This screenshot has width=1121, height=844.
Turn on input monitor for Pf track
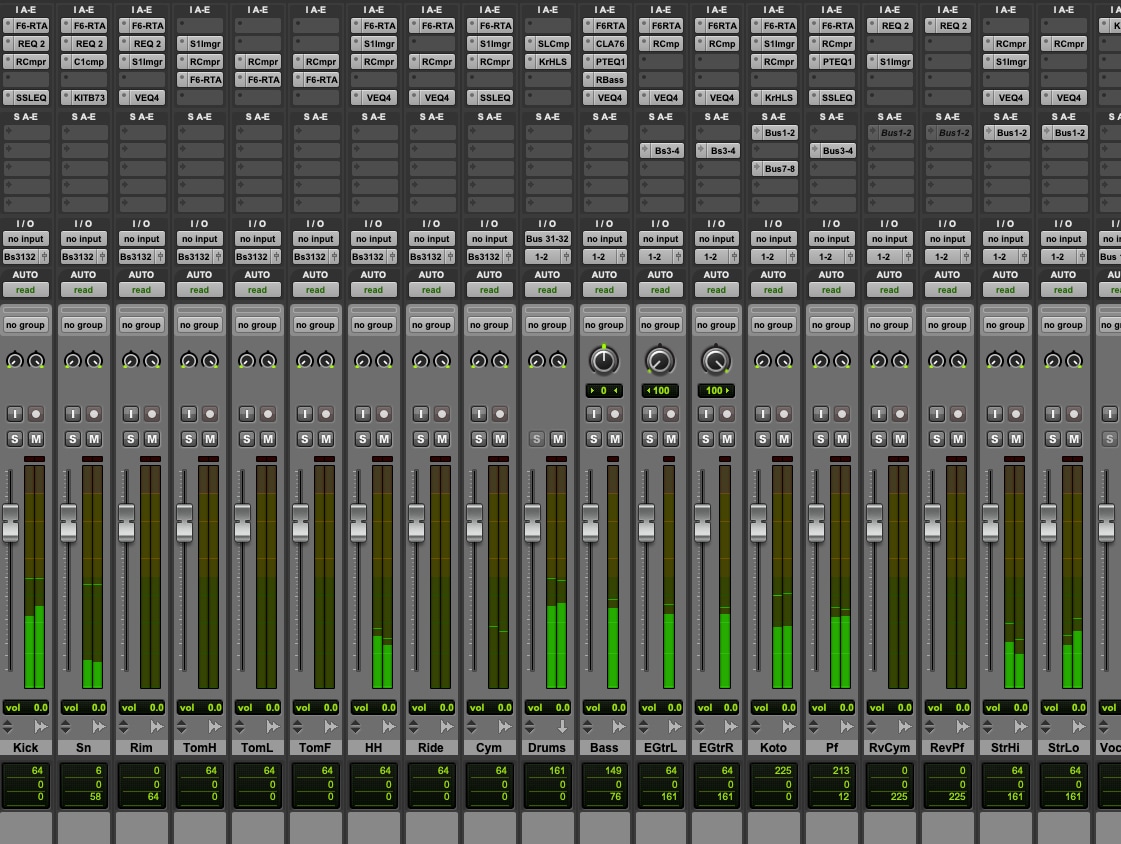[x=821, y=414]
